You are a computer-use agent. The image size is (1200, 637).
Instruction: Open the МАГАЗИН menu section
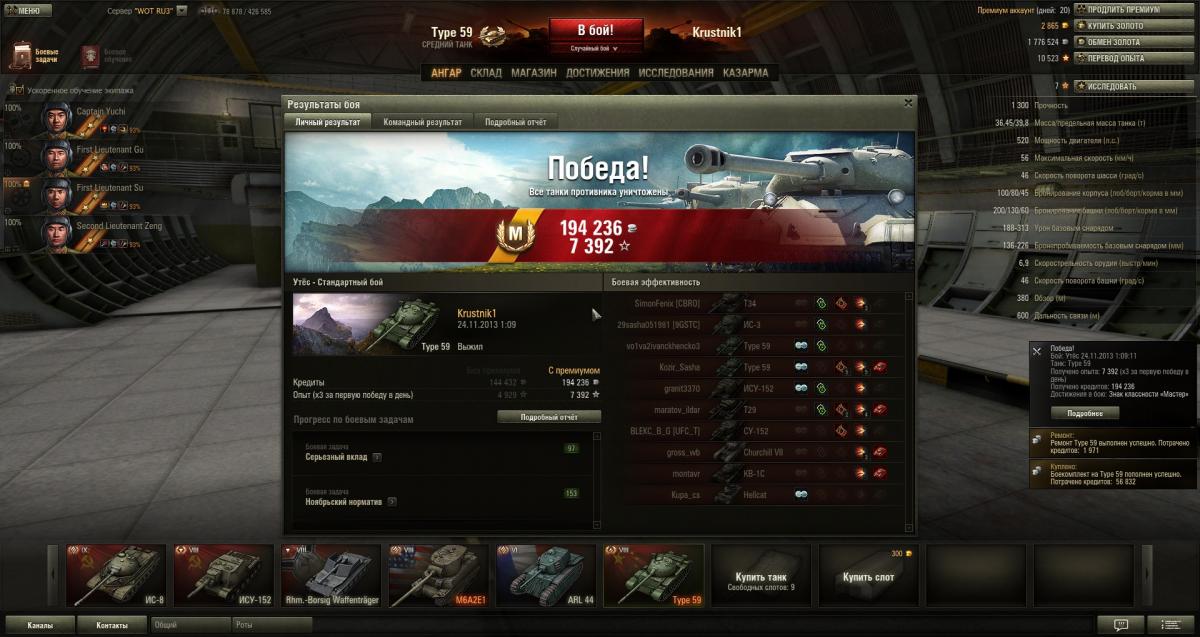click(534, 73)
